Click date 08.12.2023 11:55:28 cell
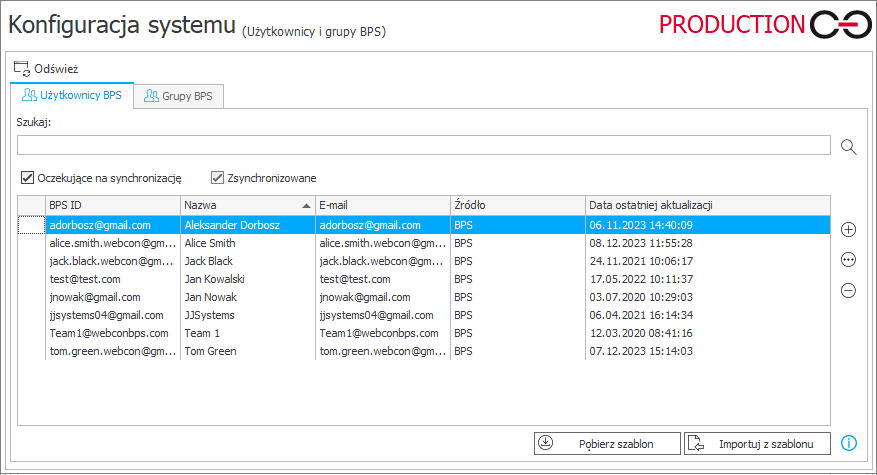The width and height of the screenshot is (877, 475). tap(708, 243)
